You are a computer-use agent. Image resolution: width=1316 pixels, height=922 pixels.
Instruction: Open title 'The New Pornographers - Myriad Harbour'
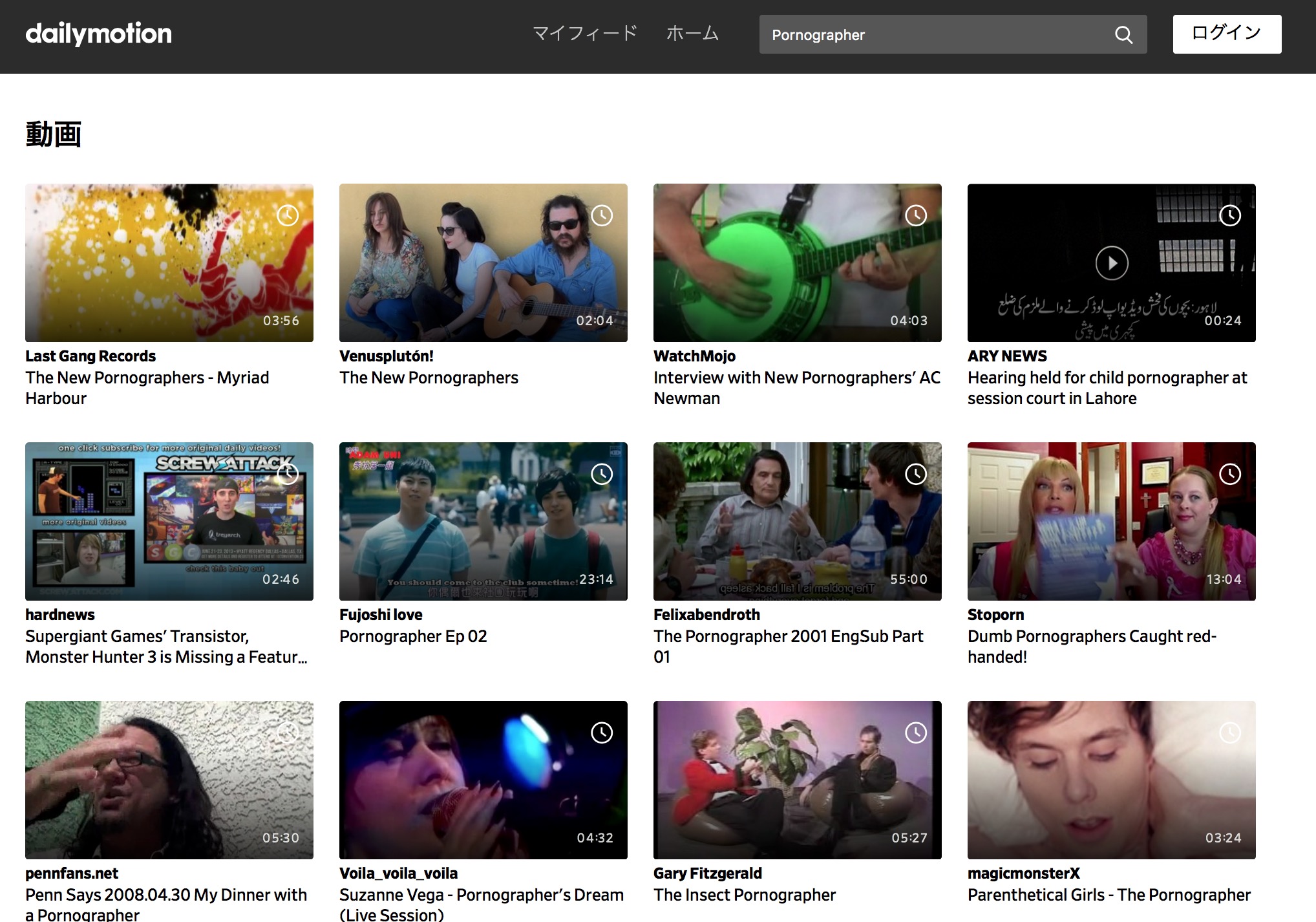click(147, 388)
